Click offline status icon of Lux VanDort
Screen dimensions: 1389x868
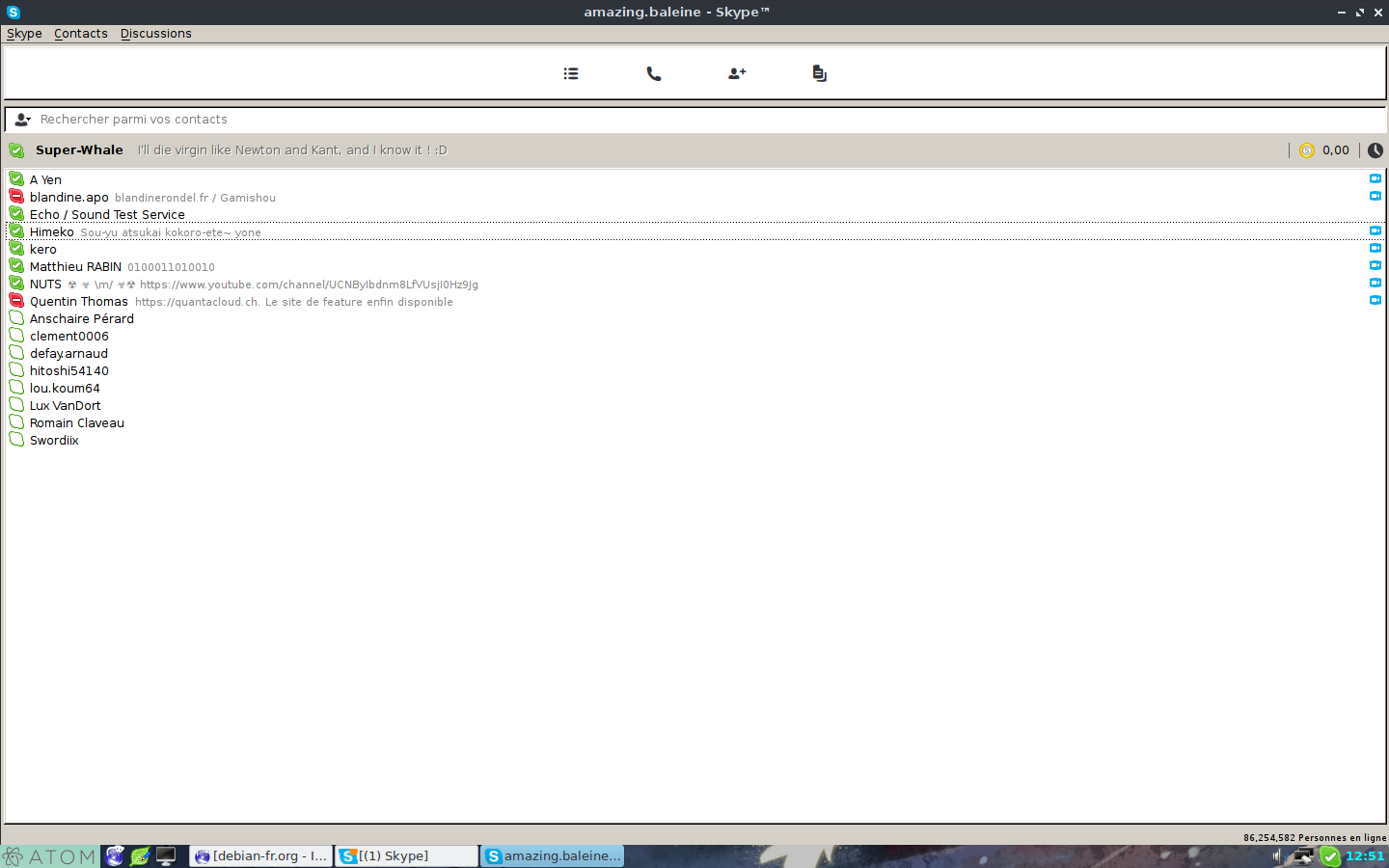coord(16,404)
